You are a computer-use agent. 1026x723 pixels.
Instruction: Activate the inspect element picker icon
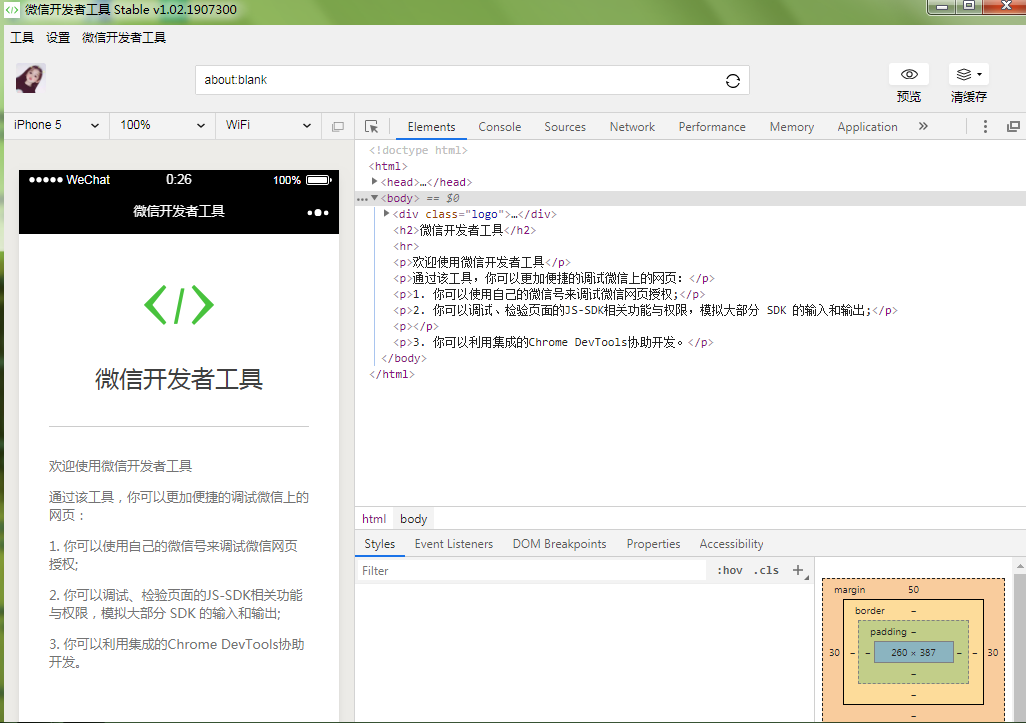[372, 126]
